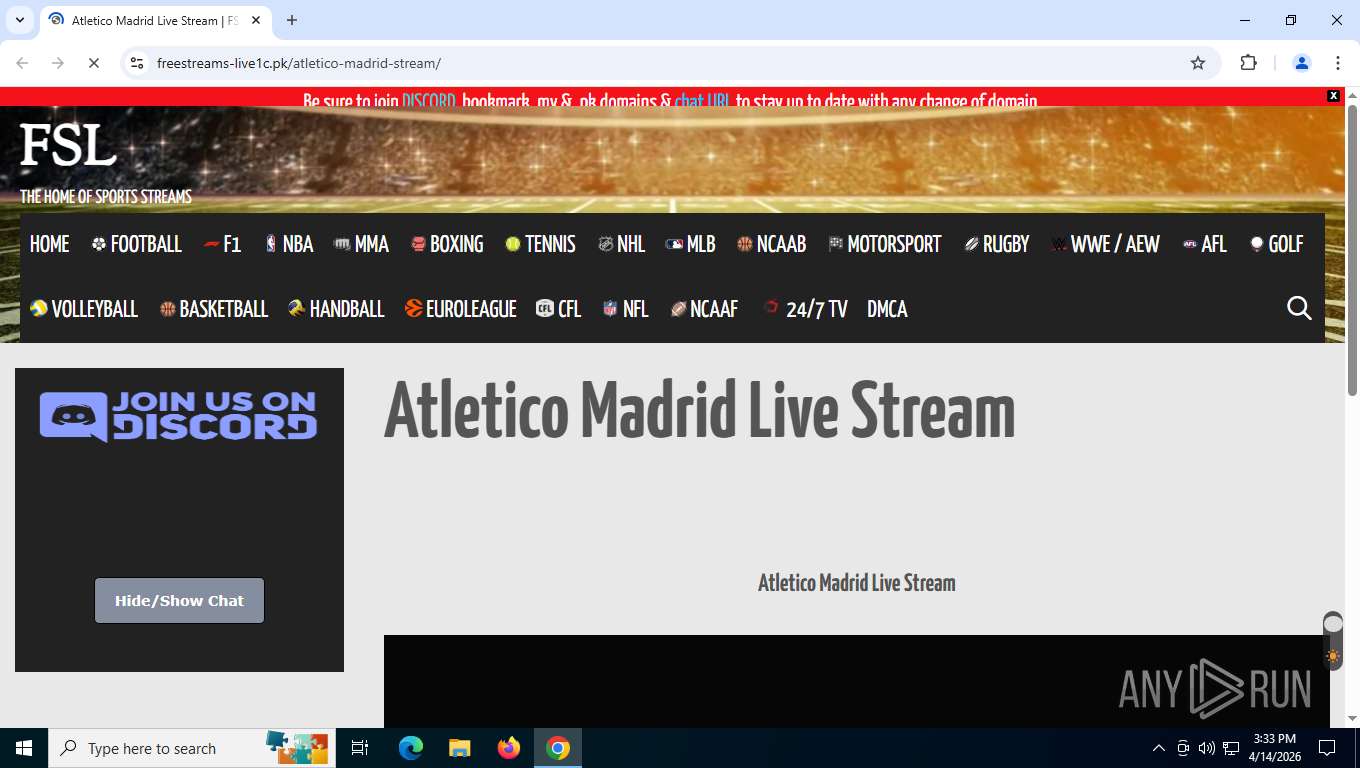Open the BOXING streams section
This screenshot has height=768, width=1360.
(447, 244)
